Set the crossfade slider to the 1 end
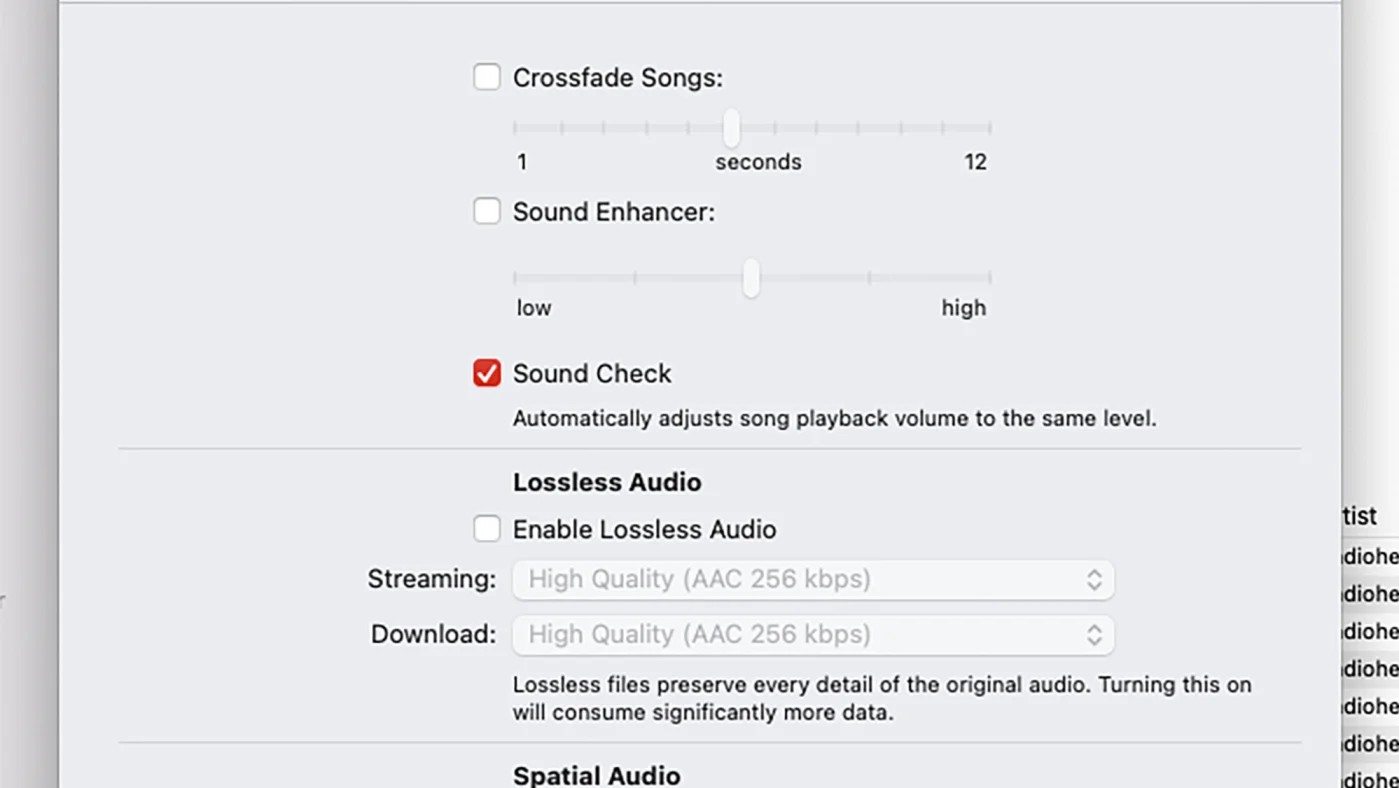 point(516,128)
